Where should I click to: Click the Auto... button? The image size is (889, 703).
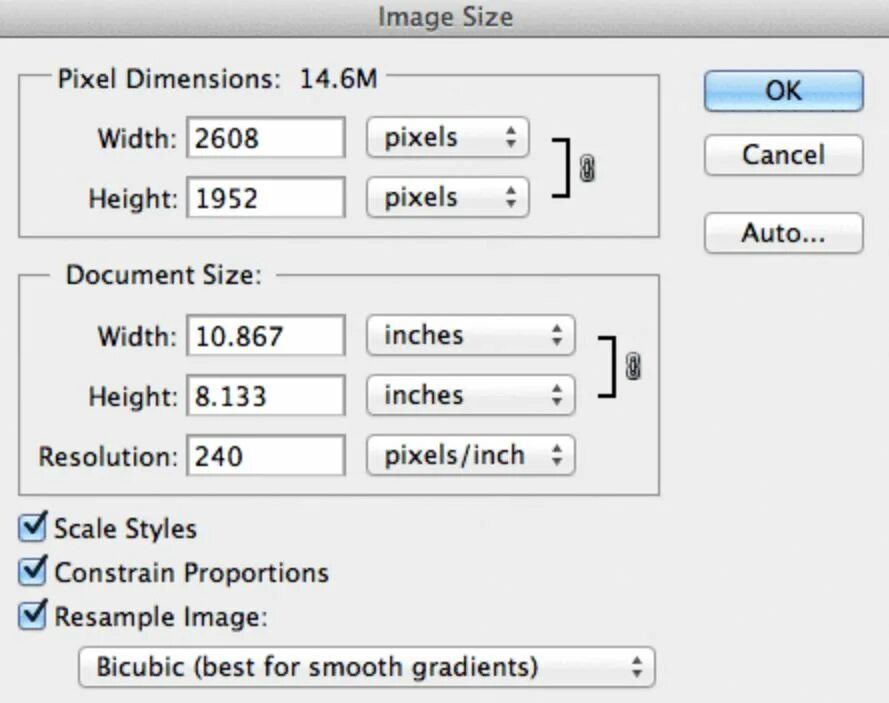tap(783, 234)
